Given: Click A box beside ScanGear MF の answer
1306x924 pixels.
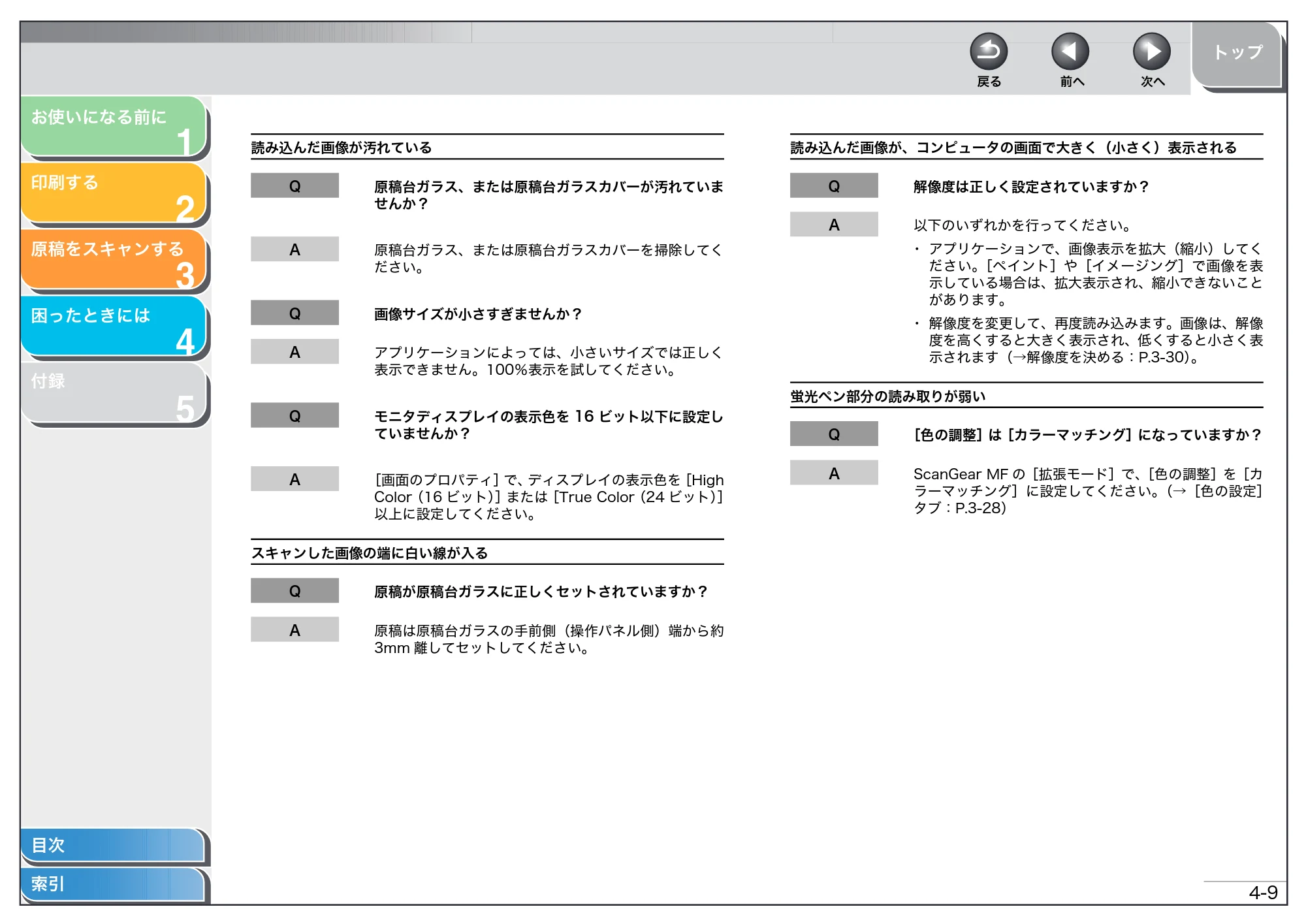Looking at the screenshot, I should click(834, 473).
